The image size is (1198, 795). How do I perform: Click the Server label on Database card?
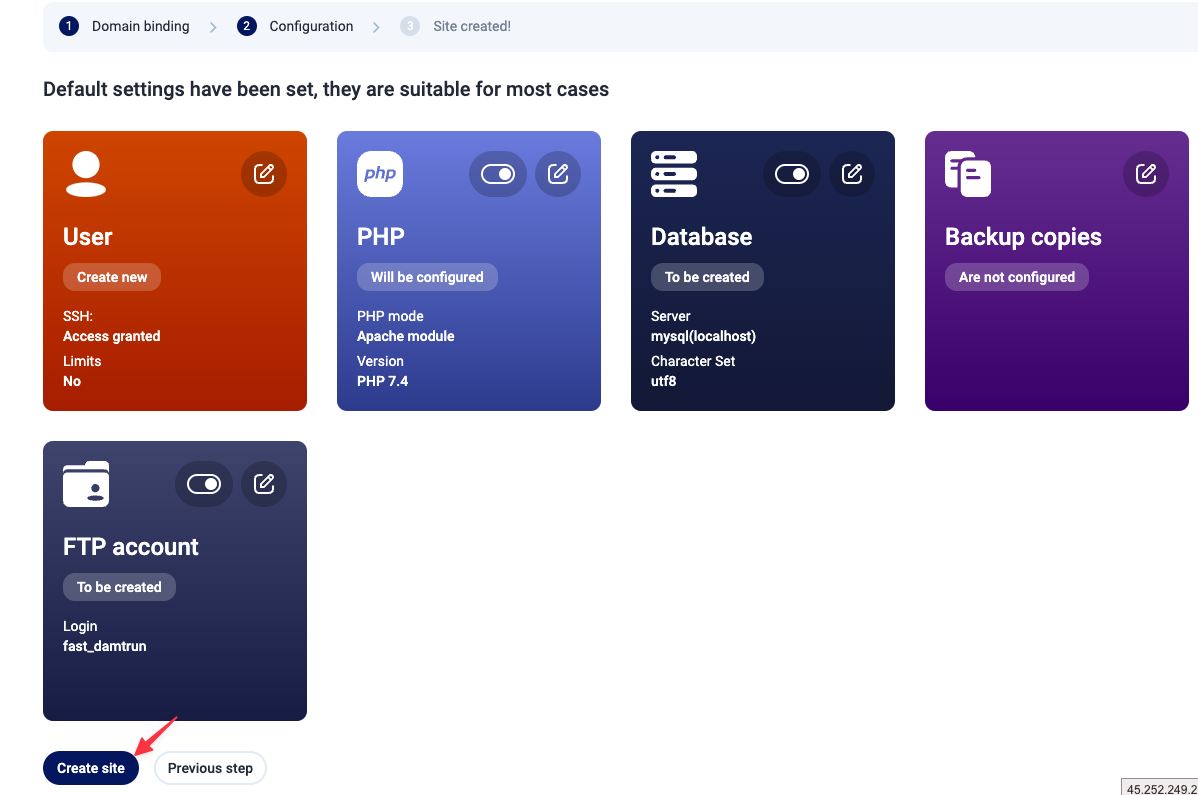671,316
